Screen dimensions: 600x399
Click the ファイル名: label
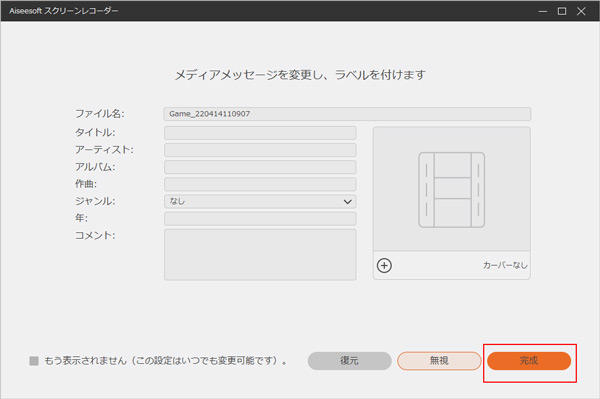[x=99, y=114]
